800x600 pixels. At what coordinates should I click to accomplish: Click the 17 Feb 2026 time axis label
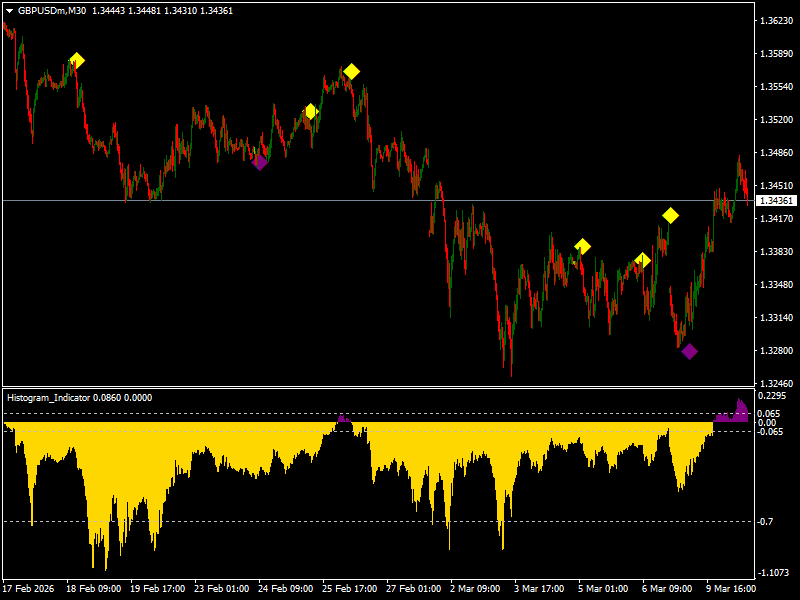[30, 589]
